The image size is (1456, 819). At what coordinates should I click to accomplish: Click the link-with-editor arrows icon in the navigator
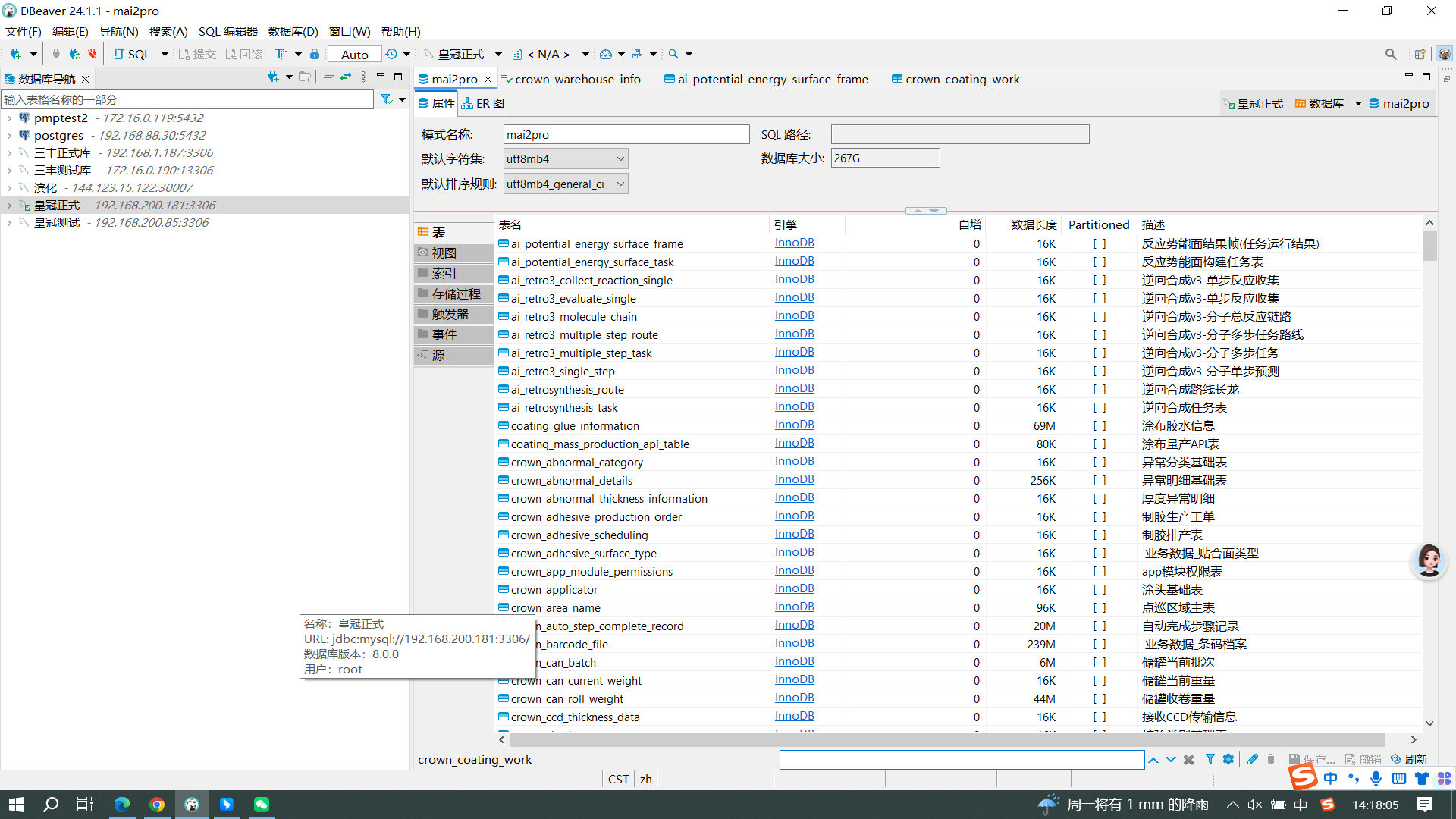tap(346, 77)
